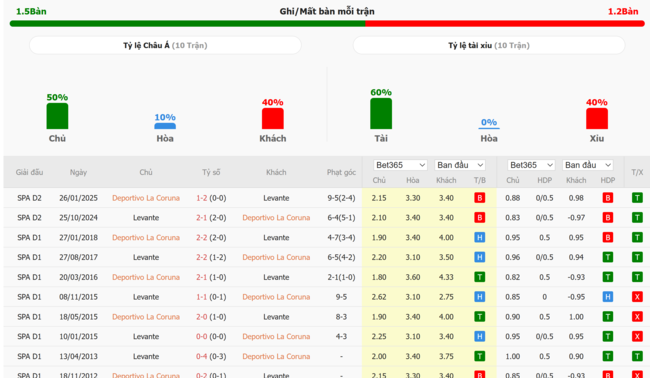
Task: Click blue H T/B badge in 08/11/2015 row
Action: 480,297
